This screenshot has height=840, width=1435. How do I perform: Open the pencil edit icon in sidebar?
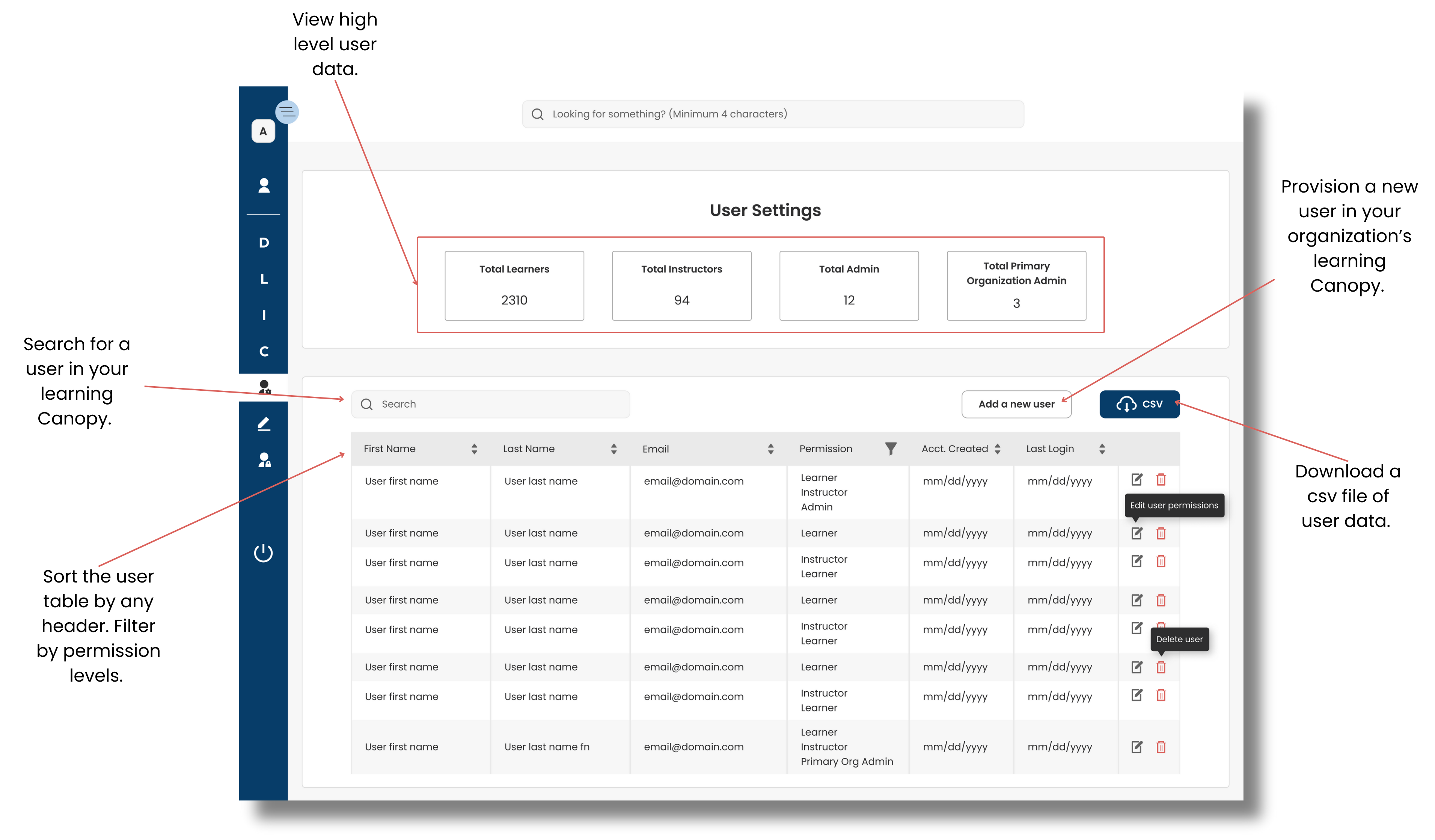[264, 424]
